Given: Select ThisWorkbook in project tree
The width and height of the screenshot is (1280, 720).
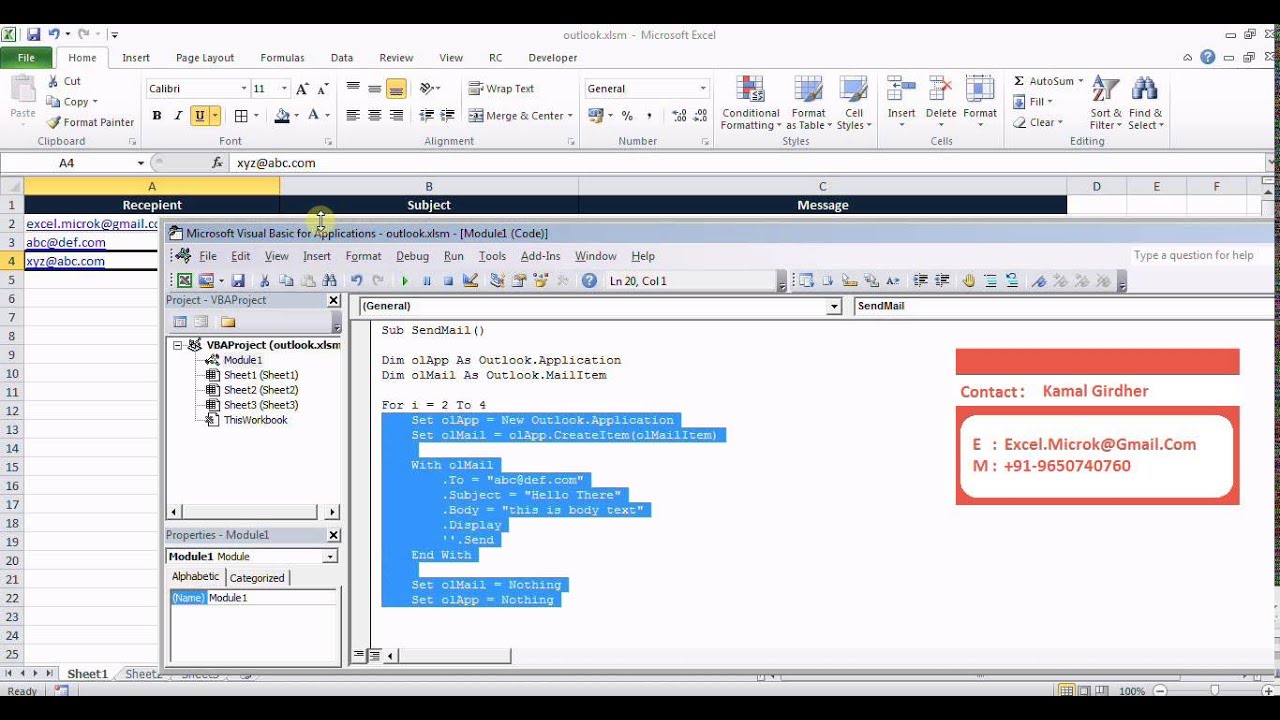Looking at the screenshot, I should (x=255, y=420).
